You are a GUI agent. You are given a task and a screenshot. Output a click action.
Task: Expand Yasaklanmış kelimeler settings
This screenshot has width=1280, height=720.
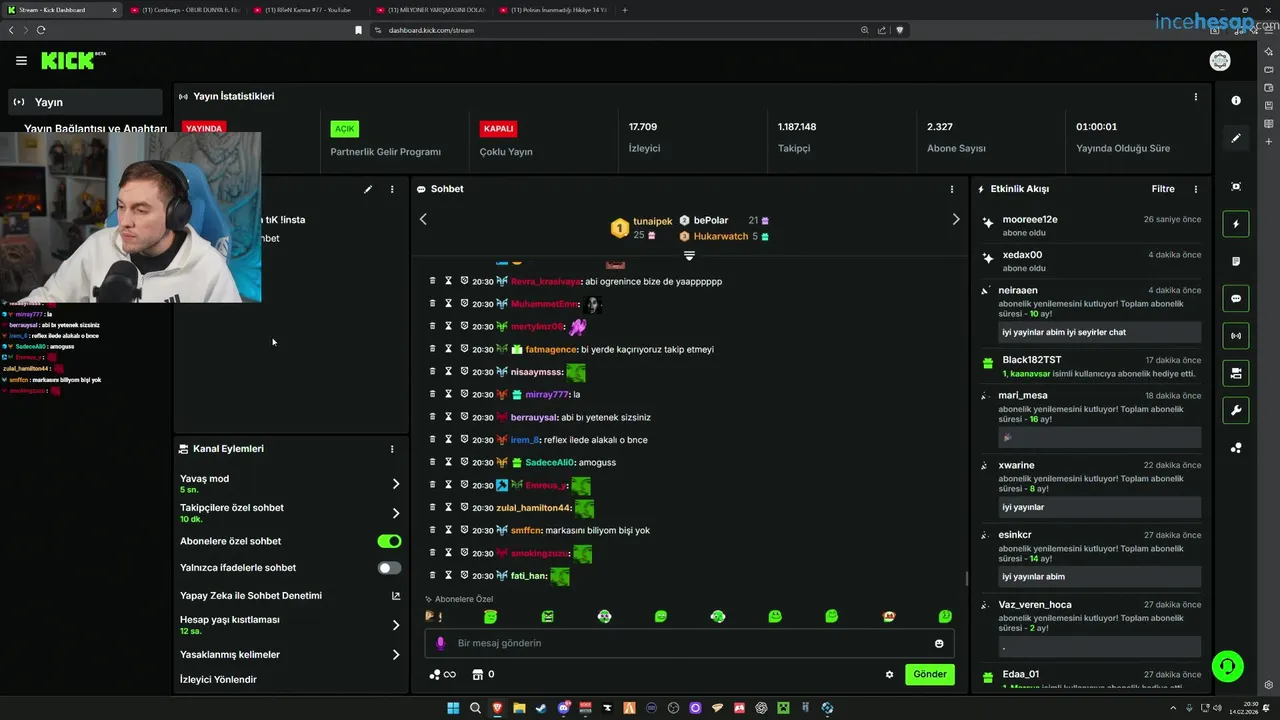[x=395, y=655]
